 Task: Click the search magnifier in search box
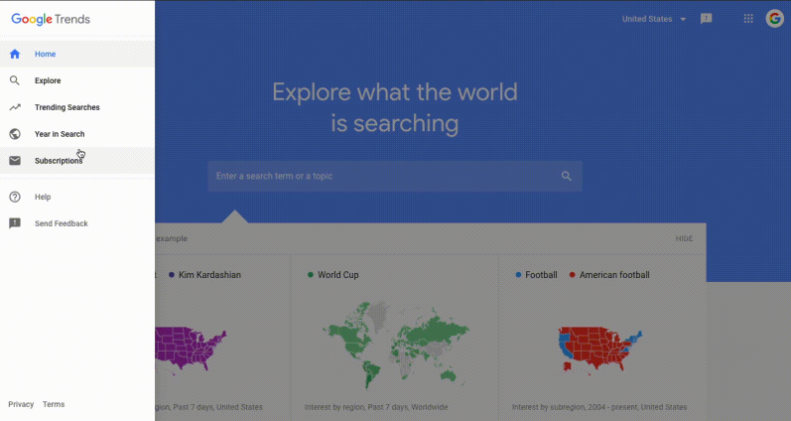[566, 176]
